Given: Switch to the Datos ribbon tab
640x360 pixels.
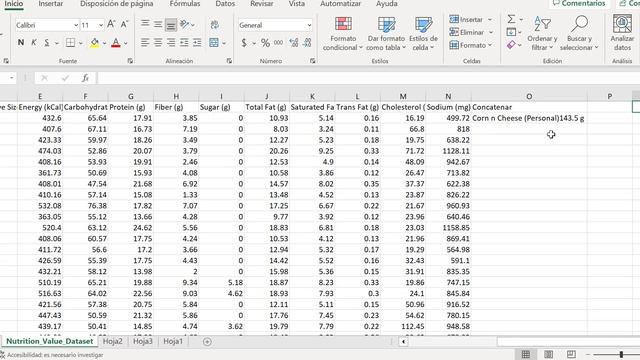Looking at the screenshot, I should (225, 4).
